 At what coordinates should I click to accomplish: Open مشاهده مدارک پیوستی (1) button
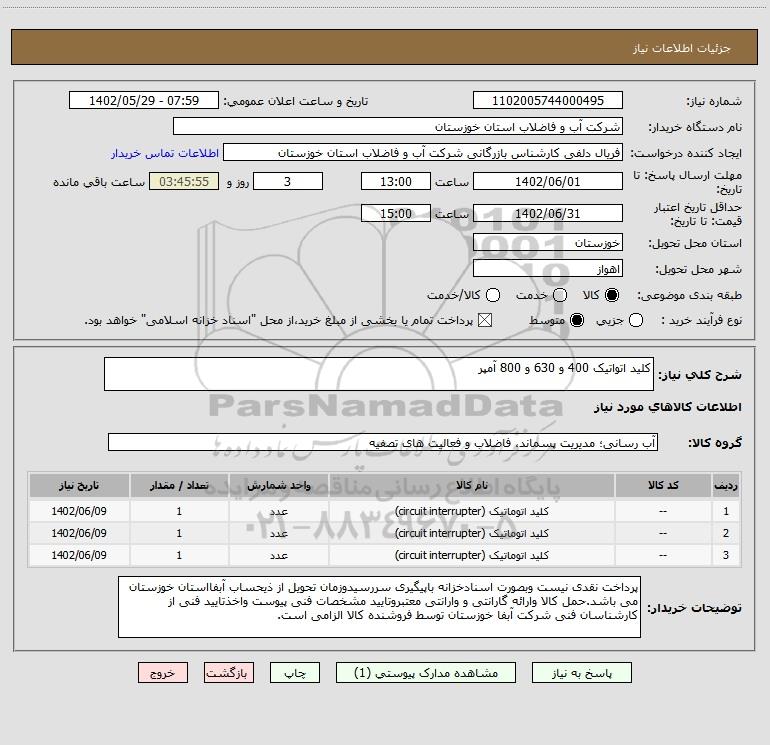(426, 673)
